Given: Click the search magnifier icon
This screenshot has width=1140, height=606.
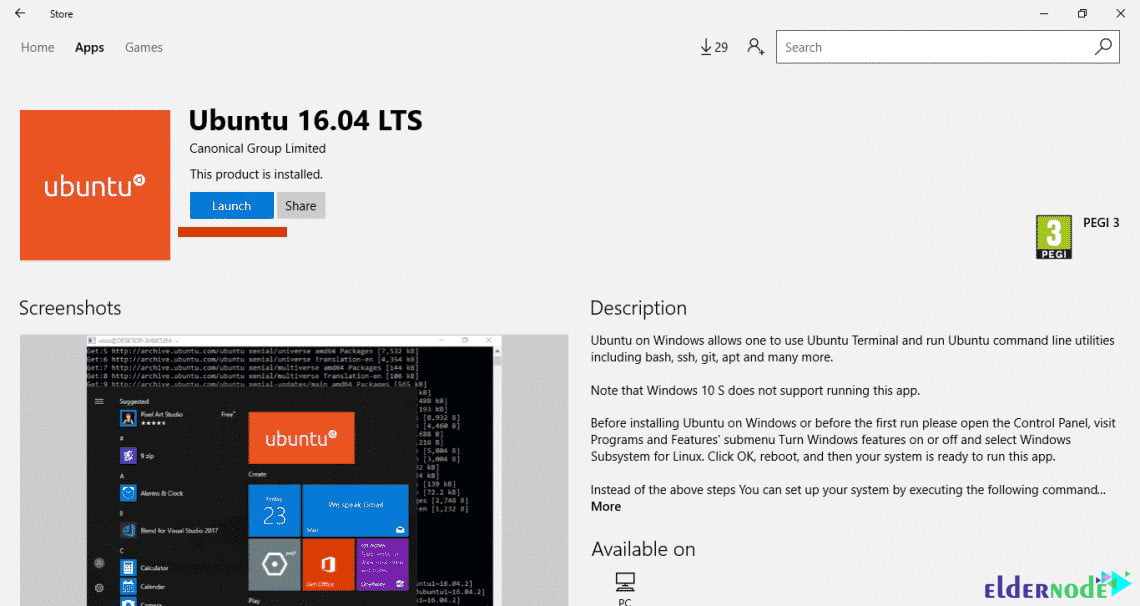Looking at the screenshot, I should 1102,46.
